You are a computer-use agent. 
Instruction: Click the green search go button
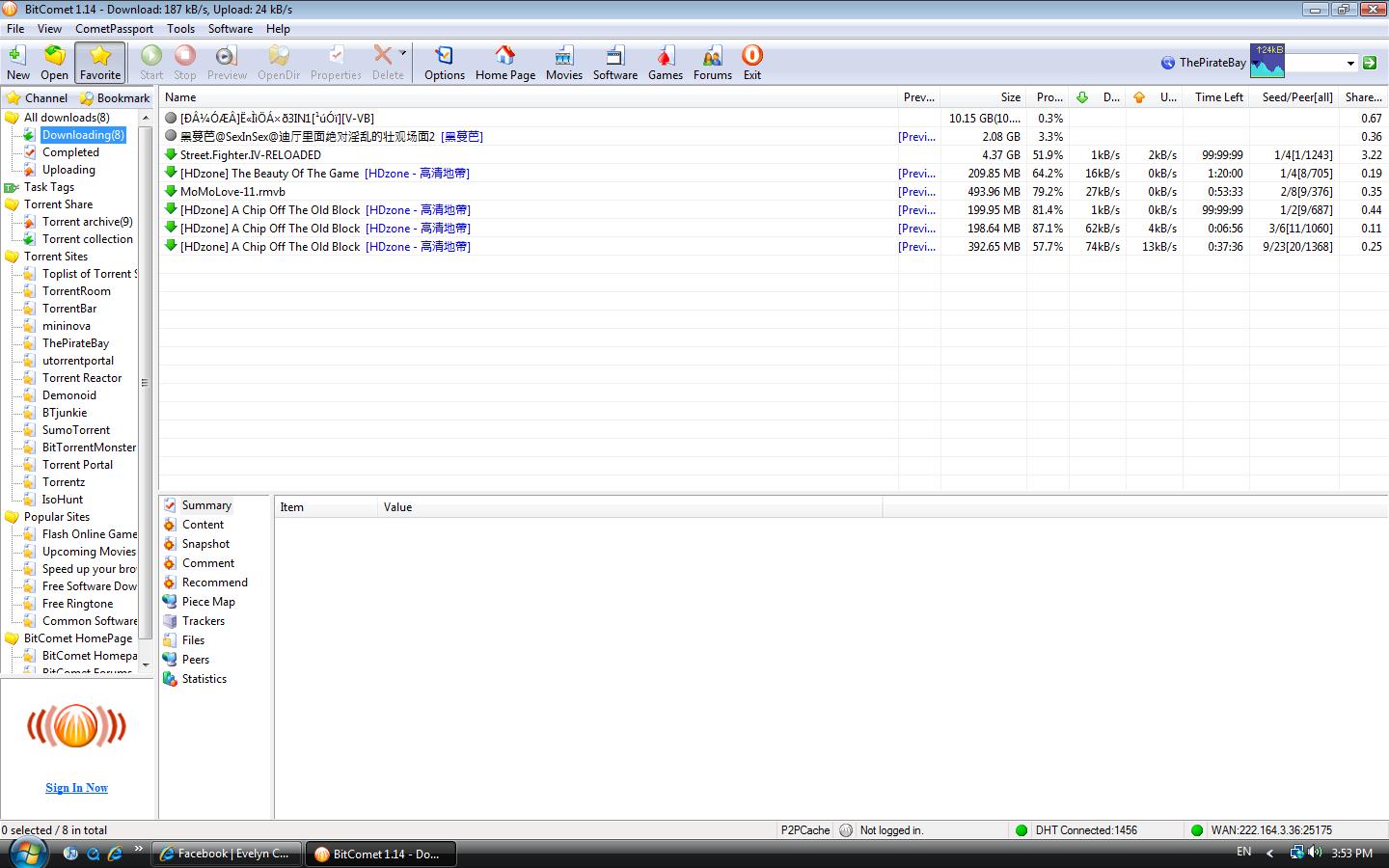(1370, 63)
